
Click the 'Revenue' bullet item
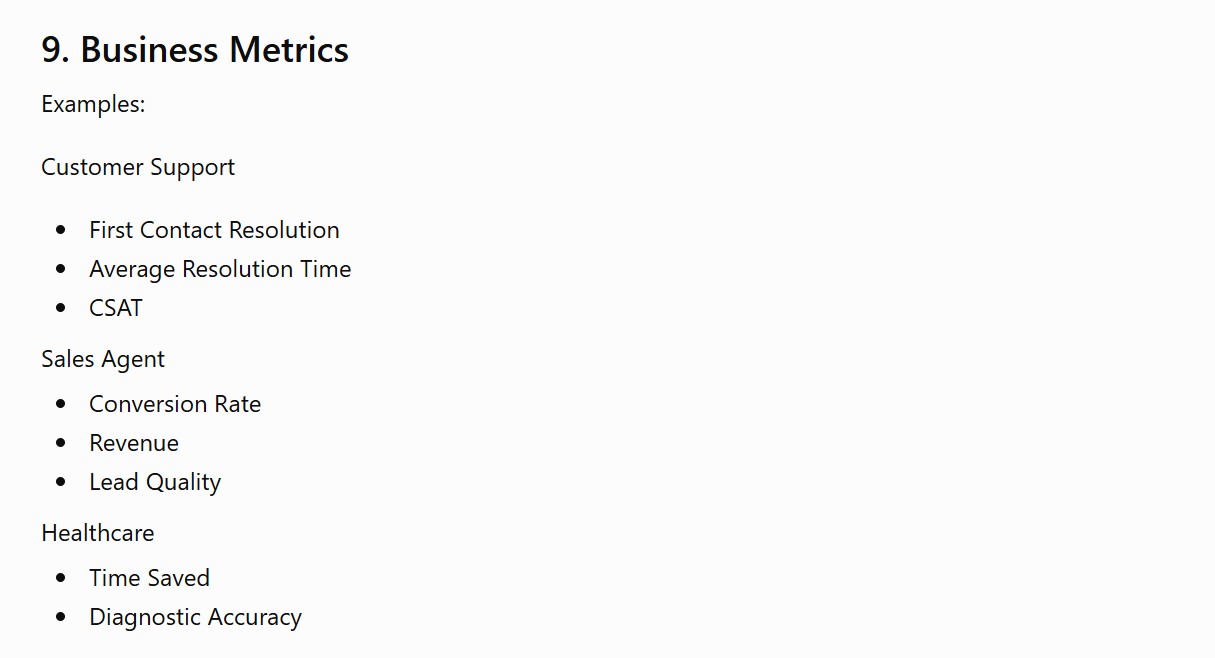click(x=134, y=443)
